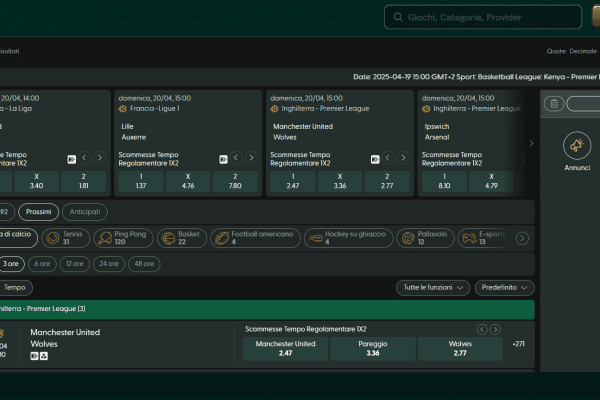The width and height of the screenshot is (600, 400).
Task: Next market arrow in La Liga card
Action: tap(99, 158)
